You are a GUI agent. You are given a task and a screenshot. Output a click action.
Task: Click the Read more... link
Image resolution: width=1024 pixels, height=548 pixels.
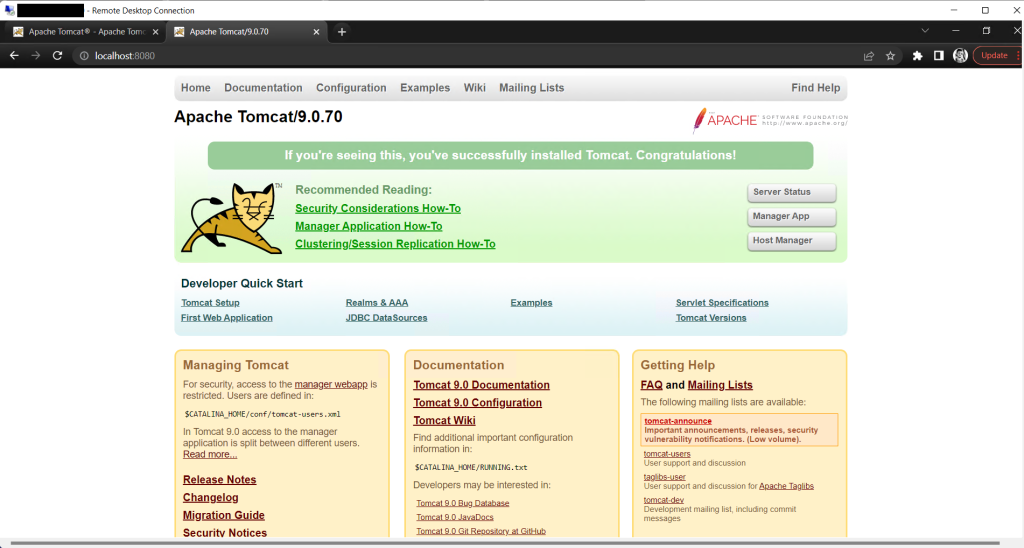tap(210, 454)
